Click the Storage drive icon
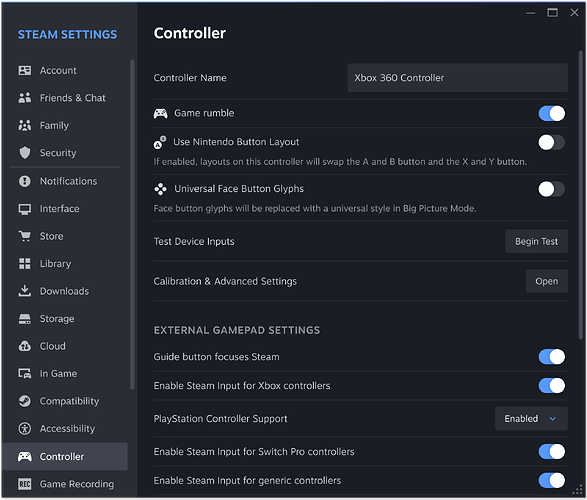The image size is (587, 500). click(x=25, y=318)
